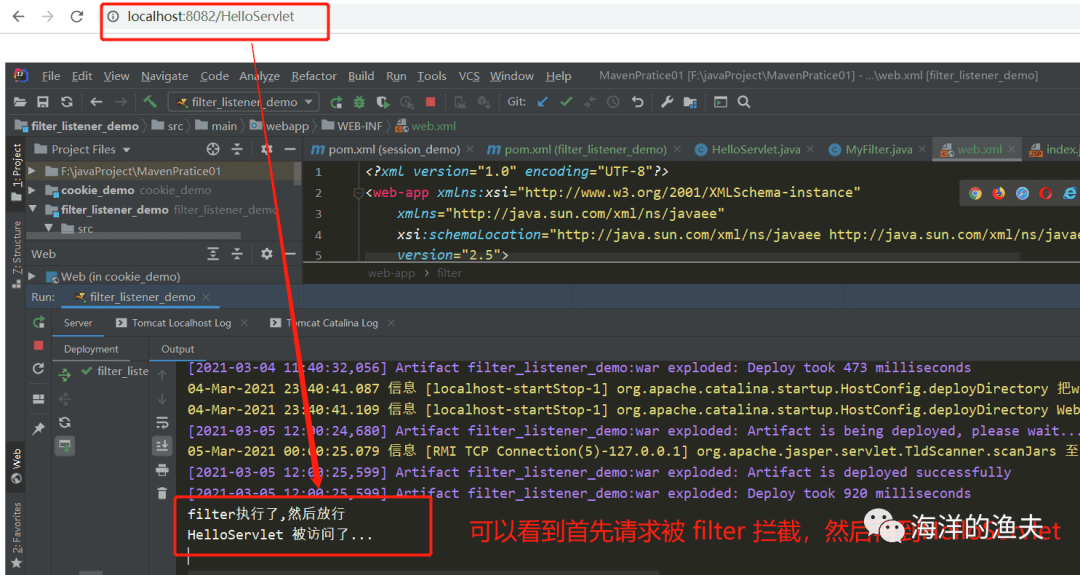Open the Code menu
The height and width of the screenshot is (575, 1080).
(214, 76)
